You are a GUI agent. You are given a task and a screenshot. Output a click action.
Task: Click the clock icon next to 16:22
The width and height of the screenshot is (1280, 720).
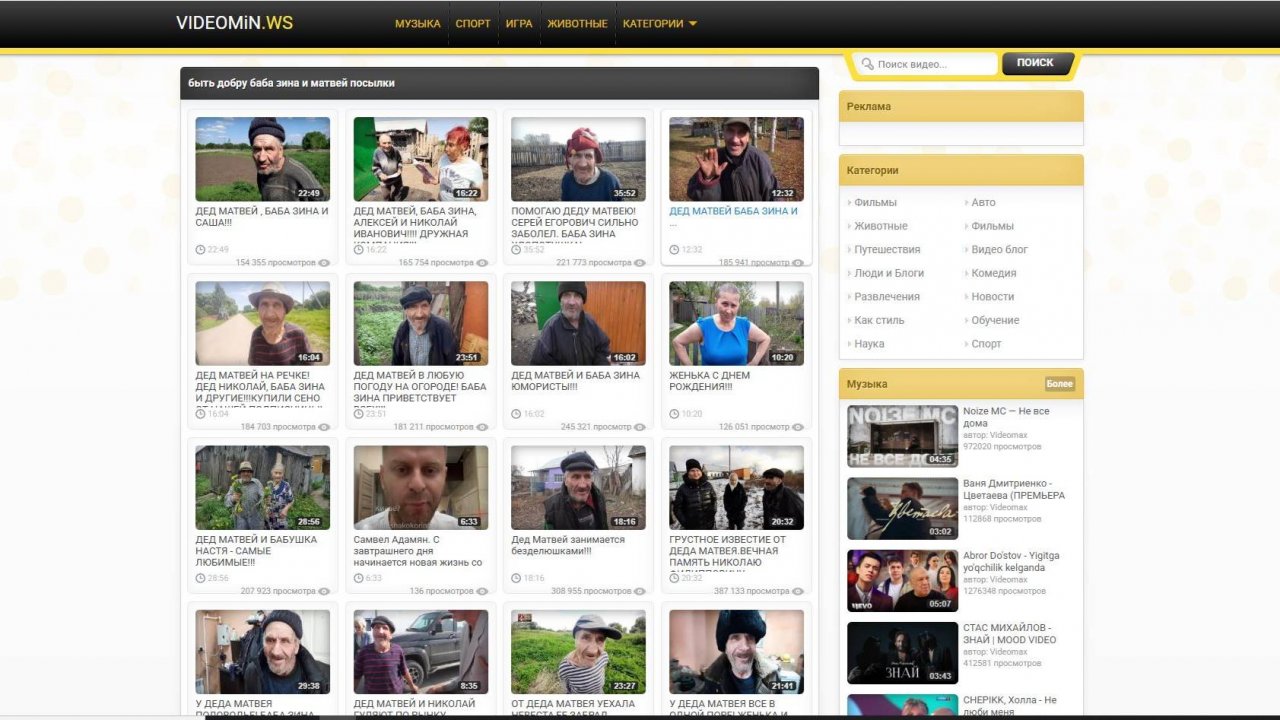tap(359, 249)
